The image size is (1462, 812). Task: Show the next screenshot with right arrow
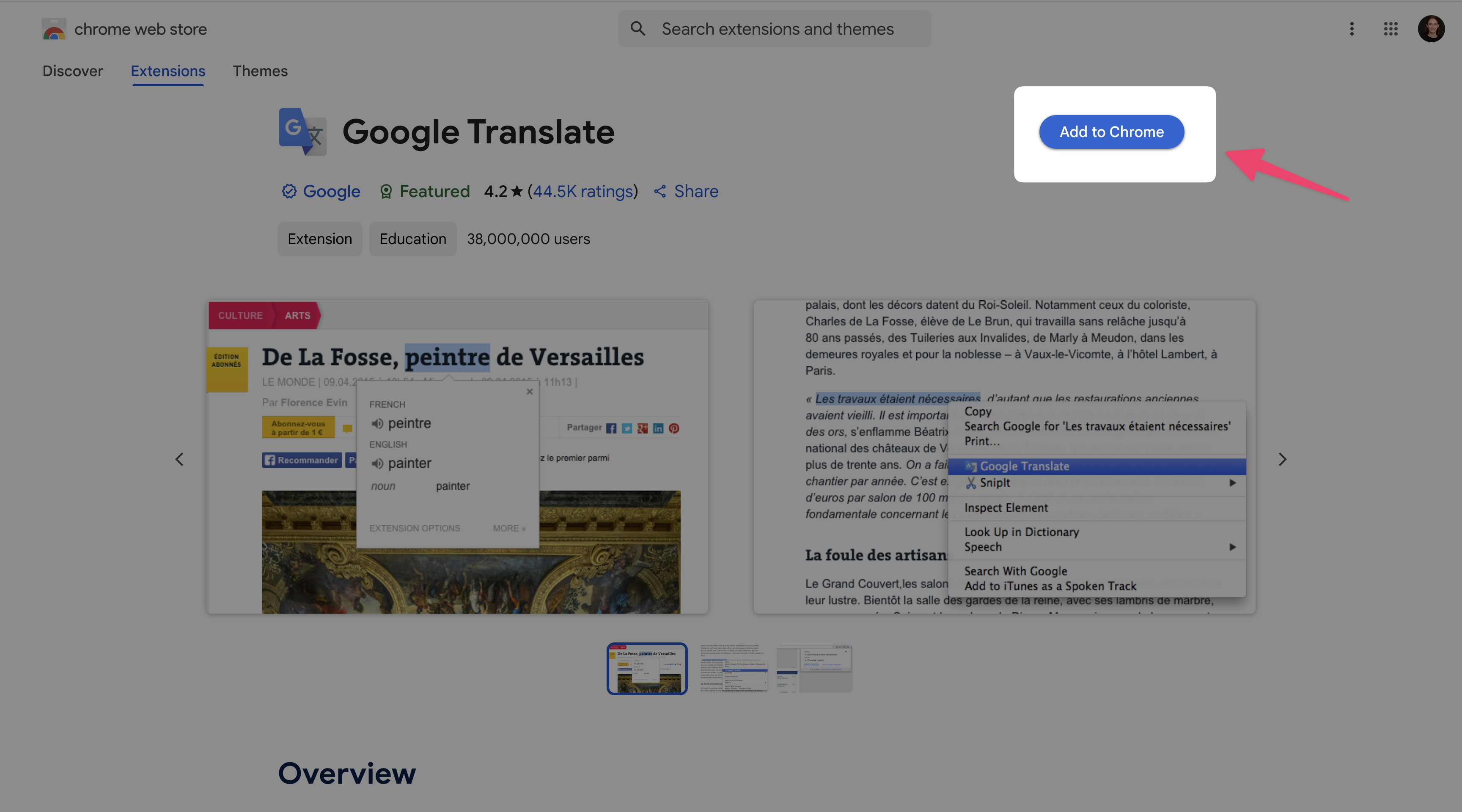point(1282,459)
